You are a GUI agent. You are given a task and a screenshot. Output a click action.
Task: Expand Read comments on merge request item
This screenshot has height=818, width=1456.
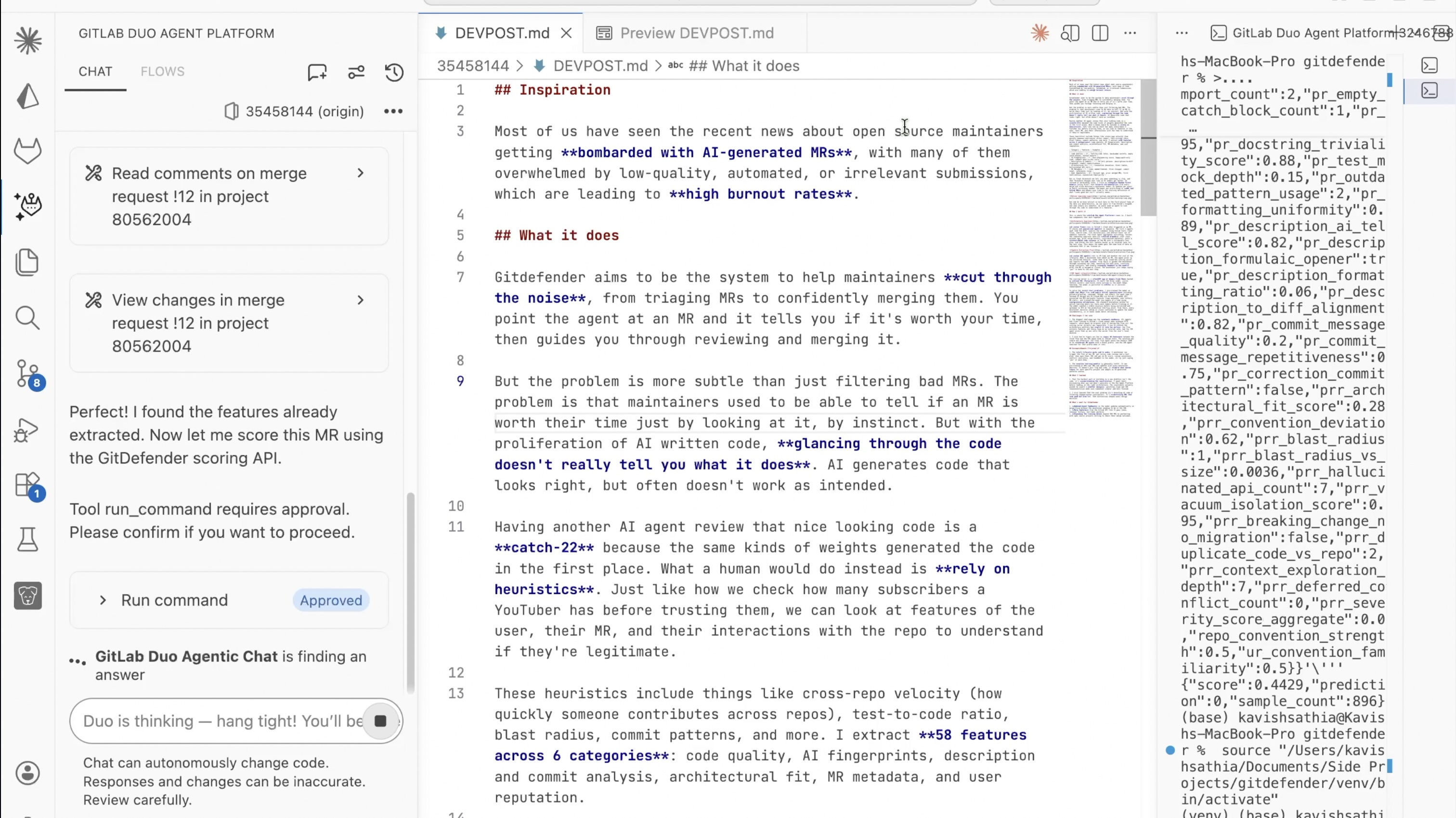(361, 173)
